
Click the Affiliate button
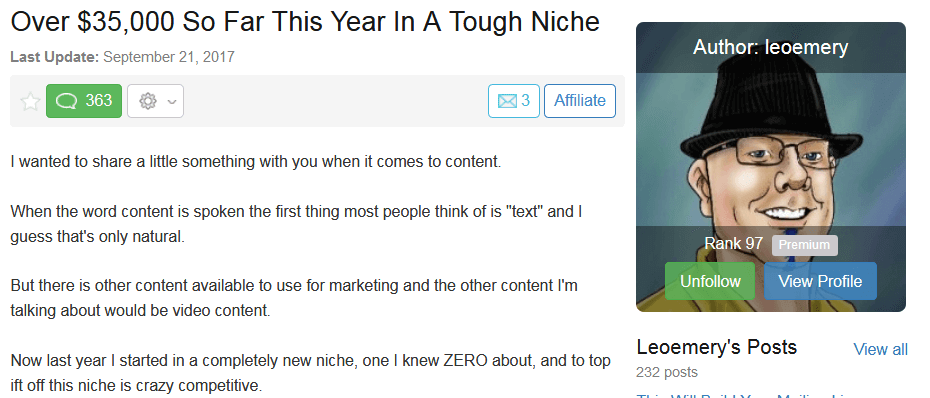tap(579, 101)
